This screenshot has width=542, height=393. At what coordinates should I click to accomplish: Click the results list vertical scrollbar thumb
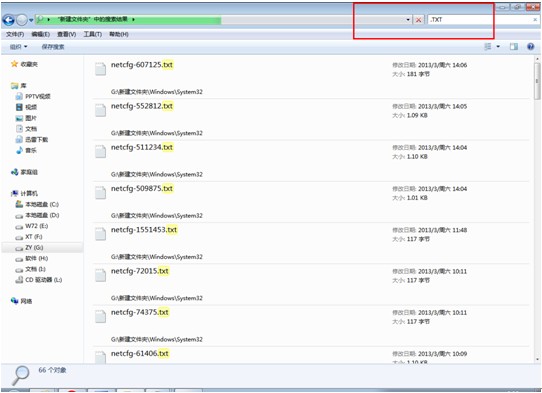[537, 81]
